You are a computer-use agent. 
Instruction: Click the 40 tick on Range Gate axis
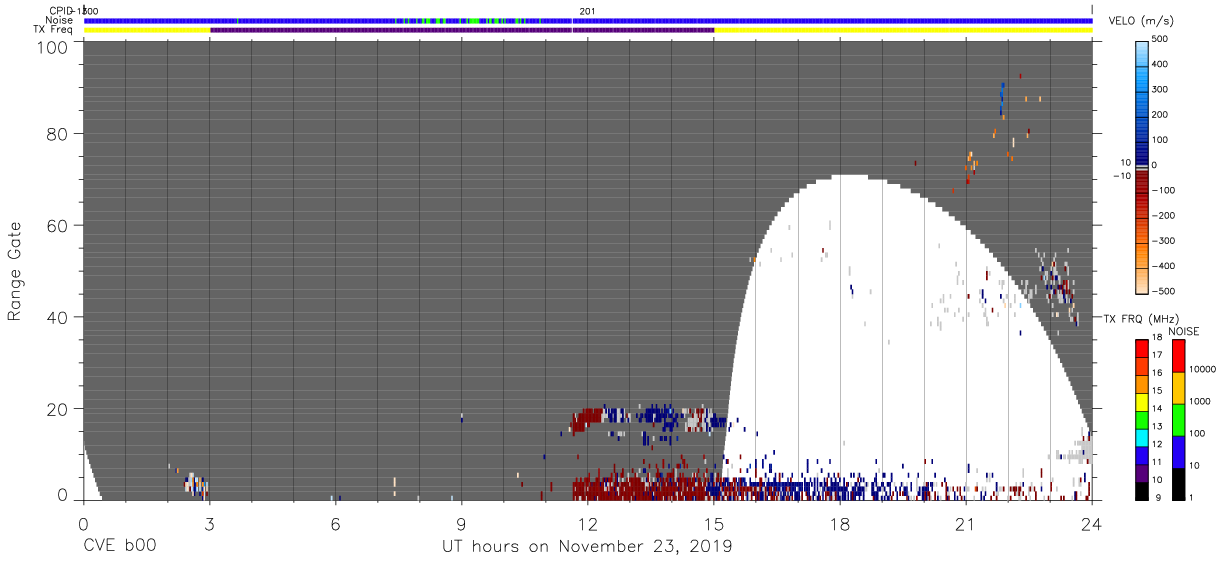pyautogui.click(x=59, y=317)
